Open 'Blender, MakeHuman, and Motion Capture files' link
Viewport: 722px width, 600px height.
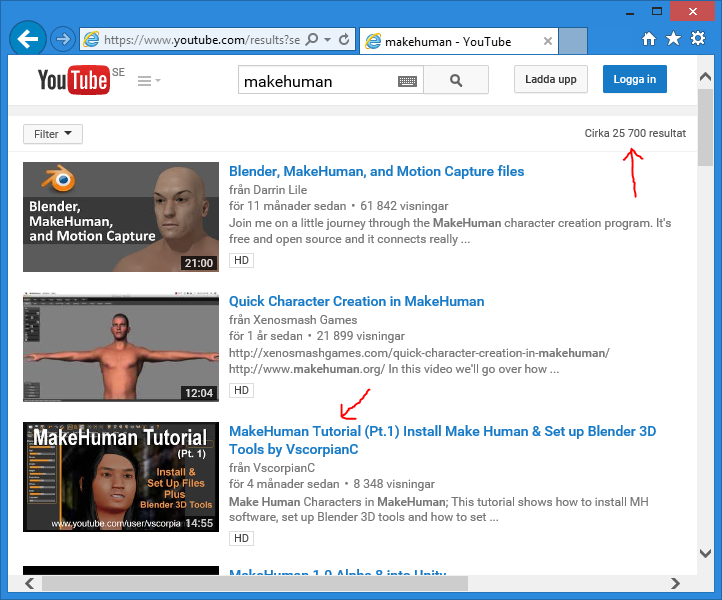click(x=376, y=171)
